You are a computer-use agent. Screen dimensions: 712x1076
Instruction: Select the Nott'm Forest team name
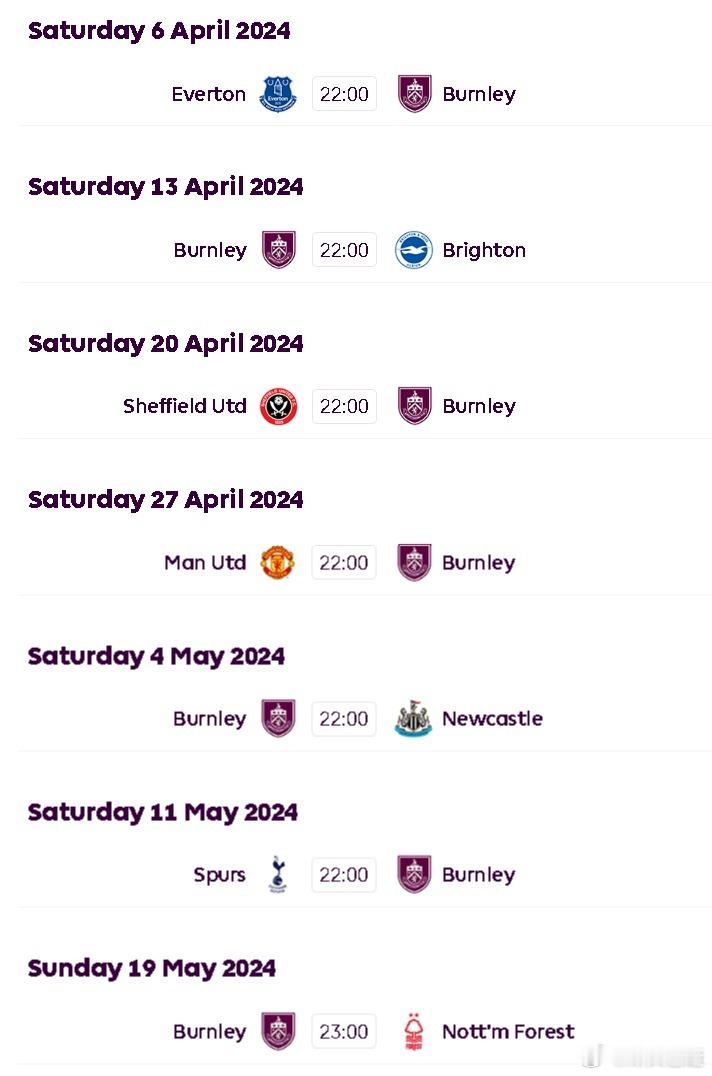point(508,1031)
